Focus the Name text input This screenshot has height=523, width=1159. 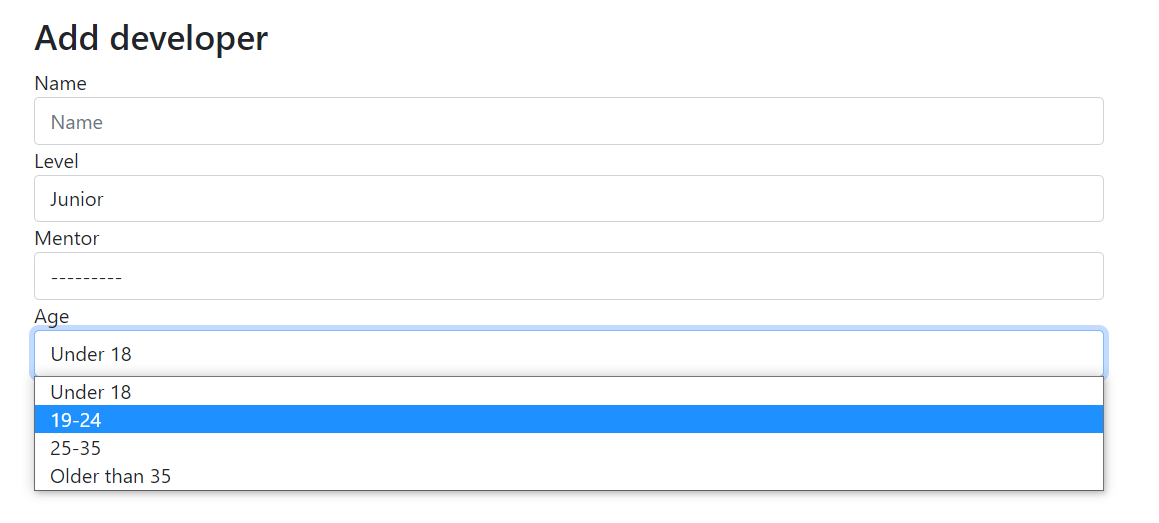click(568, 121)
